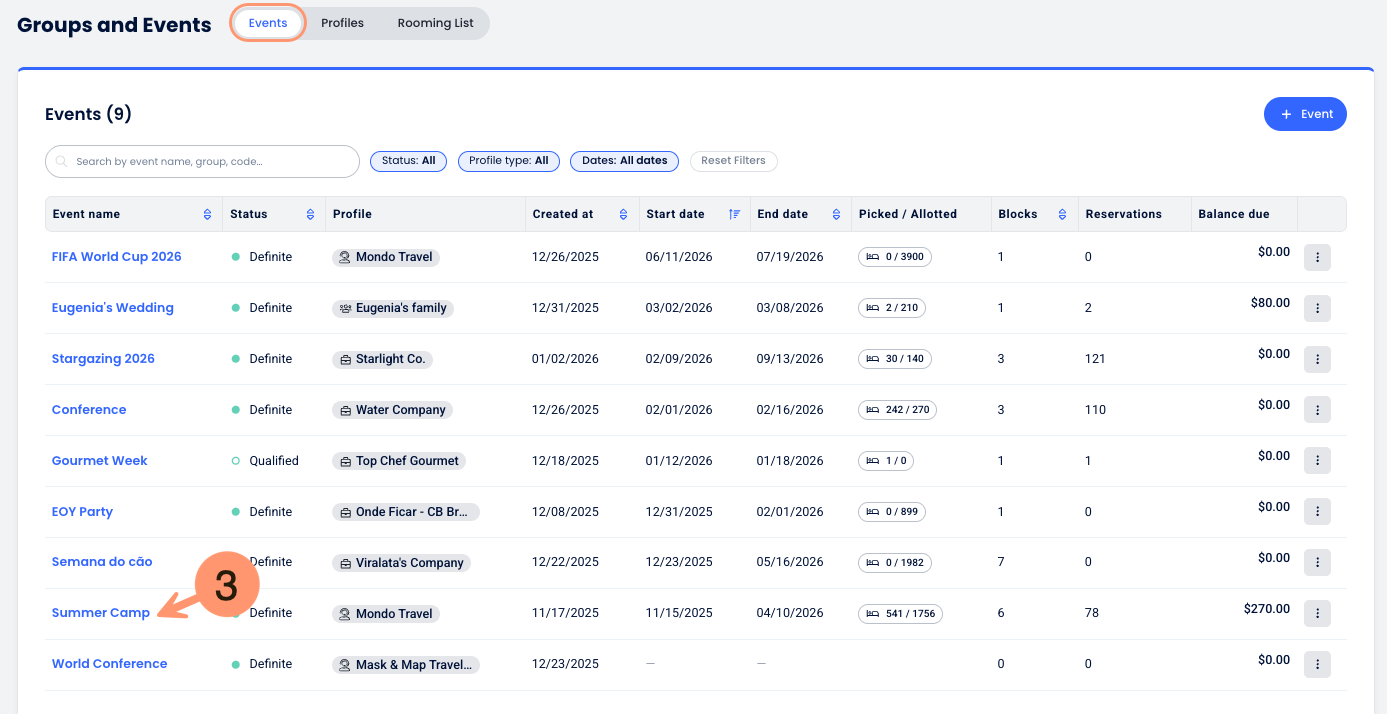Sort by Start date column icon
This screenshot has height=714, width=1387.
[x=734, y=214]
